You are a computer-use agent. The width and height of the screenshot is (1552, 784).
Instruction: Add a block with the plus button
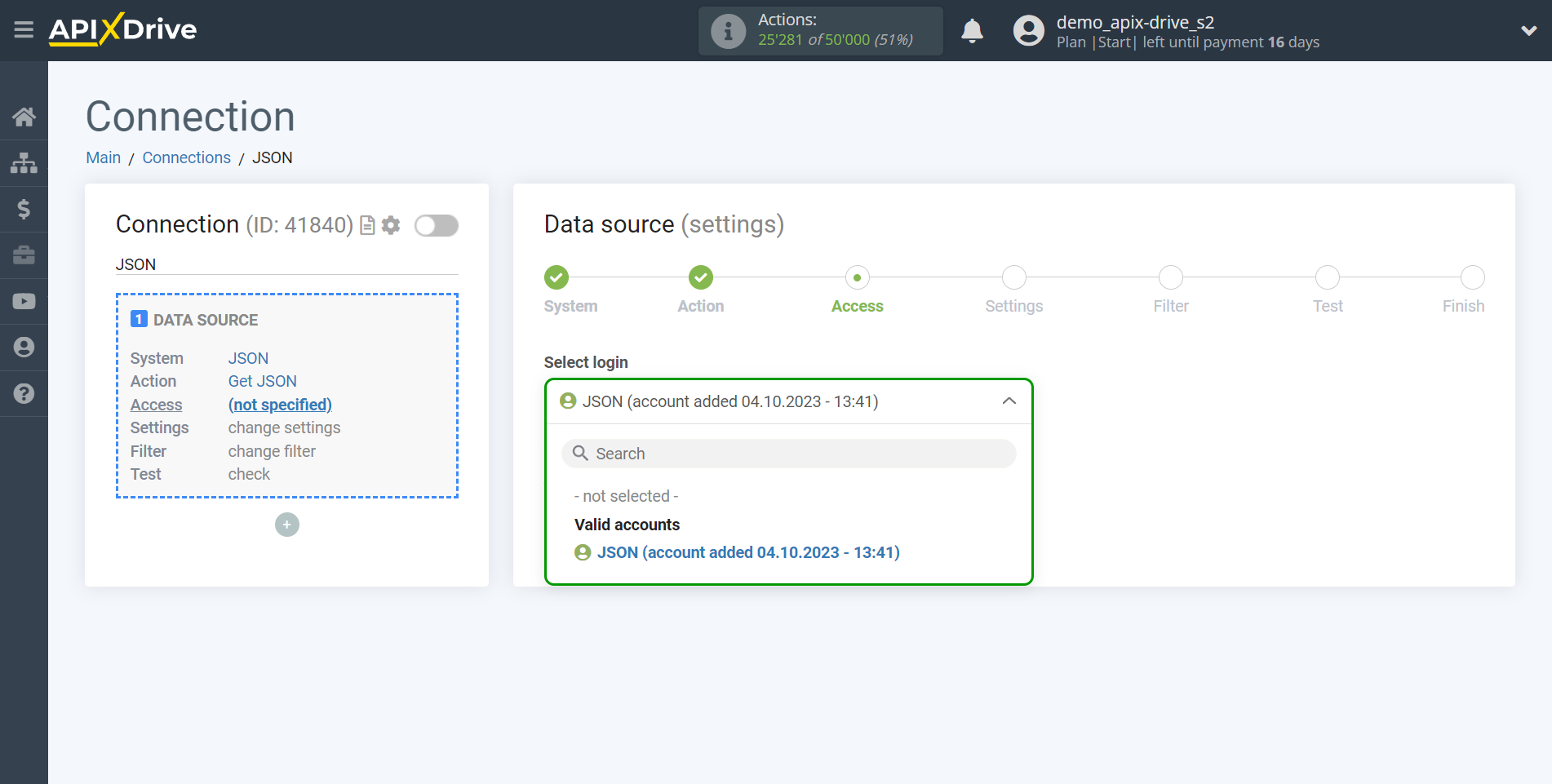click(x=286, y=525)
